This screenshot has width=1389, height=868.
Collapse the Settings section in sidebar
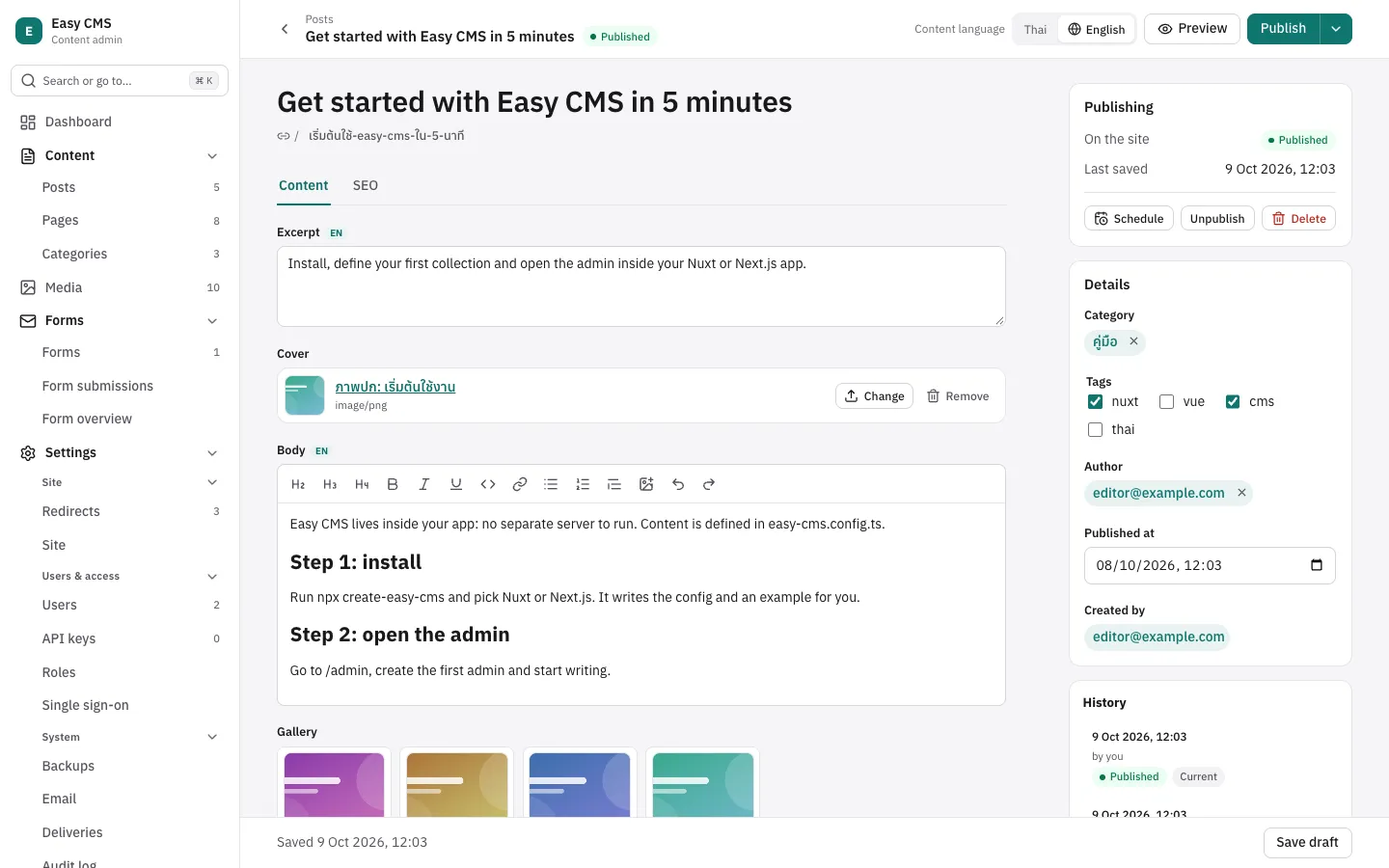pos(212,453)
